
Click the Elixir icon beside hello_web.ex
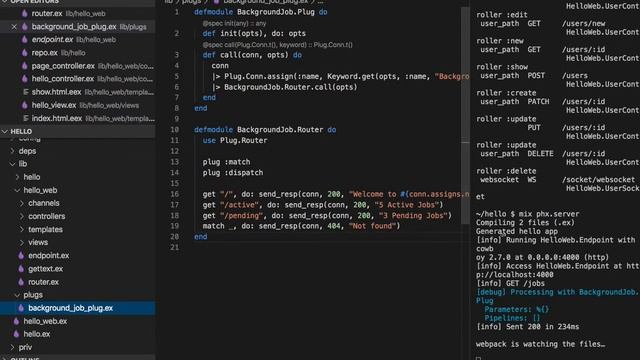coord(16,321)
